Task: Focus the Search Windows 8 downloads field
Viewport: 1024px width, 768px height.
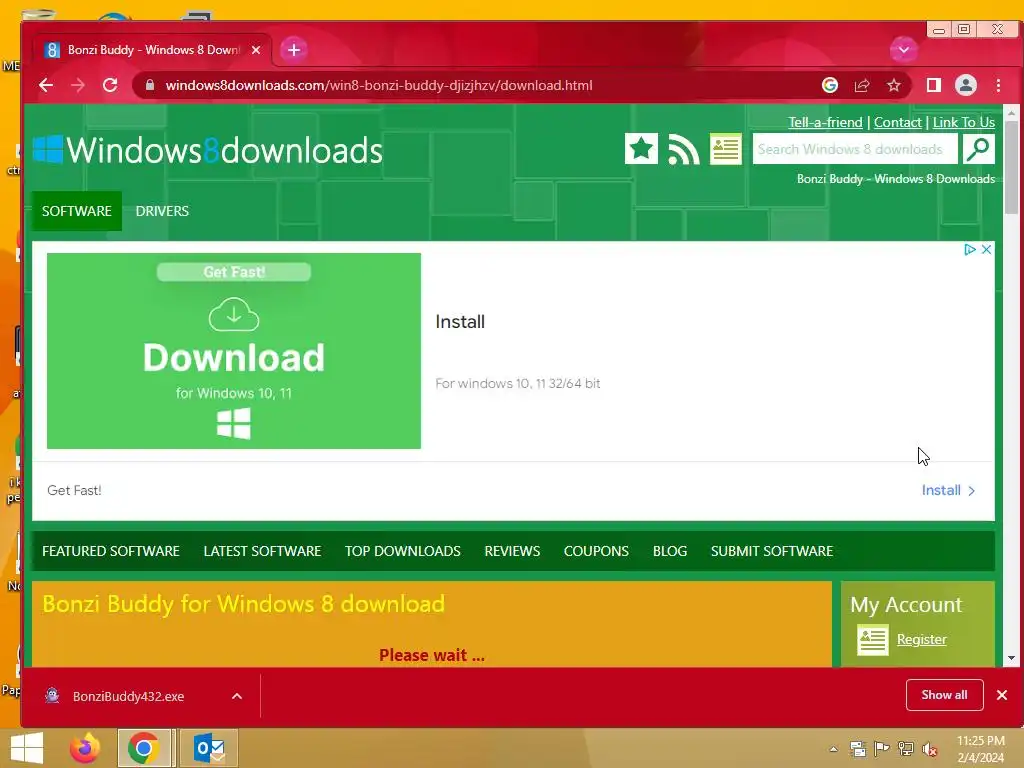Action: click(855, 149)
